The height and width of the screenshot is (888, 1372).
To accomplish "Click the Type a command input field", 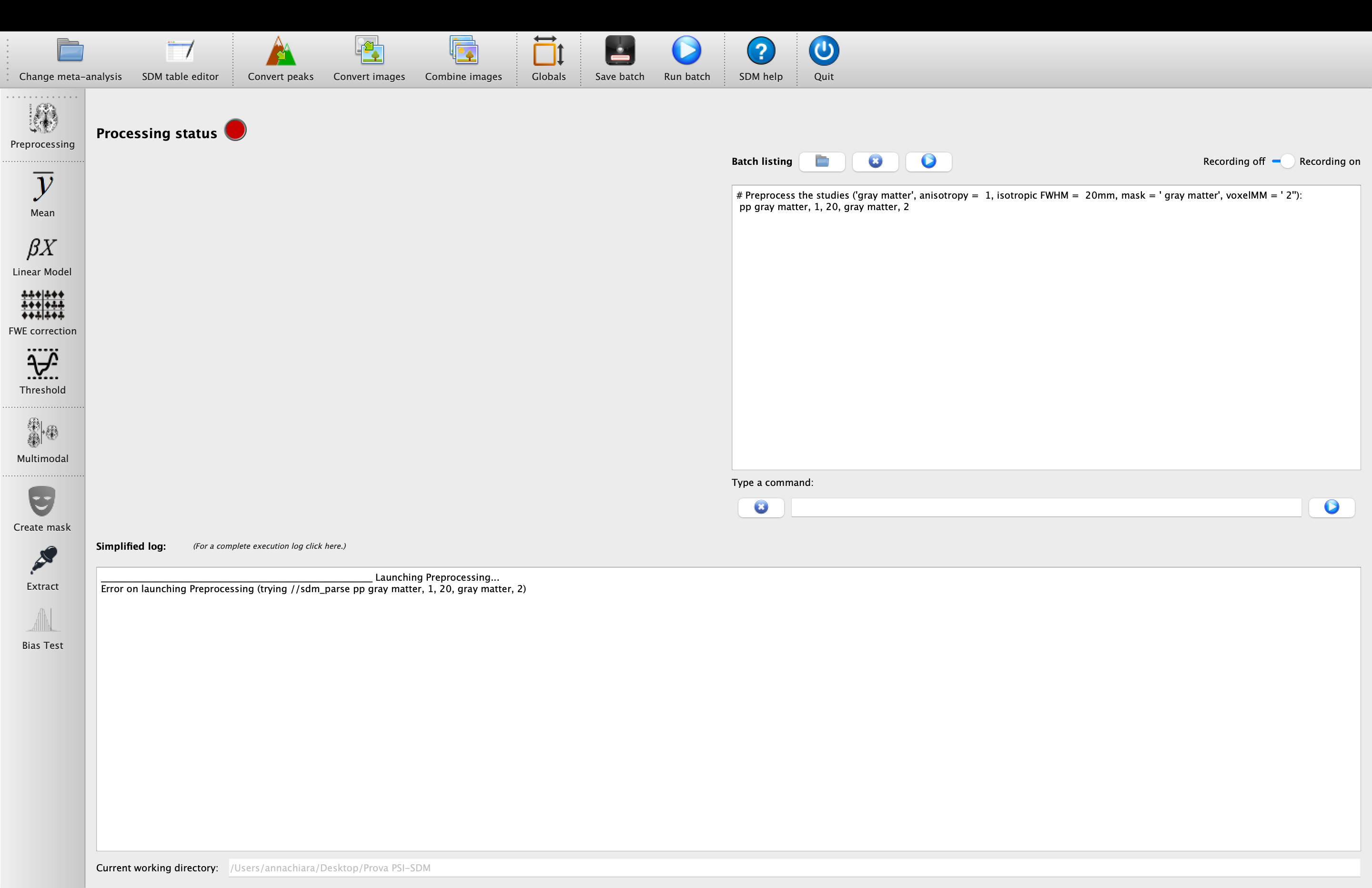I will pos(1046,507).
